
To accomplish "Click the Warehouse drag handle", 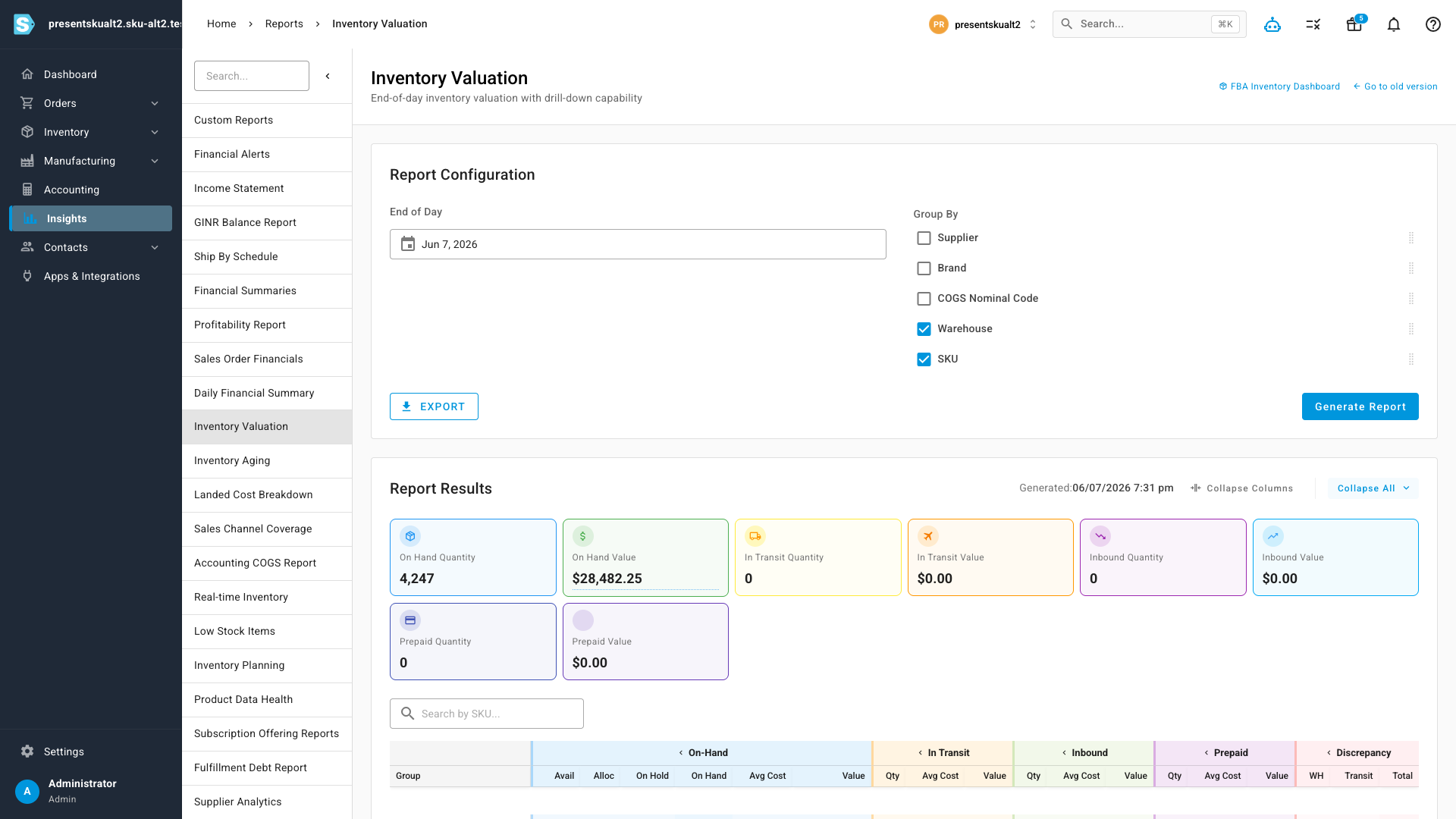I will [1411, 329].
